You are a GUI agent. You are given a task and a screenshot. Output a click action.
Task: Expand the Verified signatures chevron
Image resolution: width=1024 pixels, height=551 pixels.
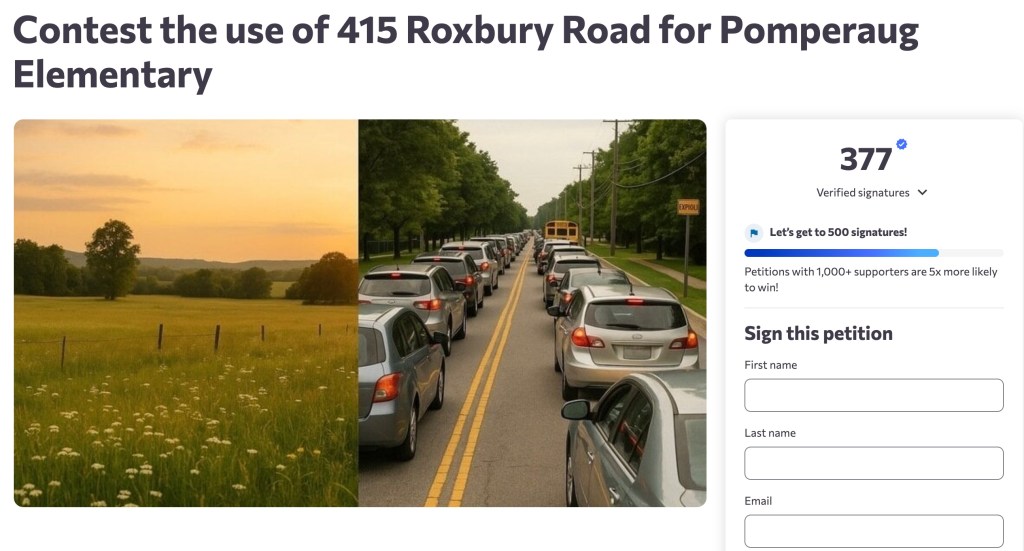pos(922,192)
